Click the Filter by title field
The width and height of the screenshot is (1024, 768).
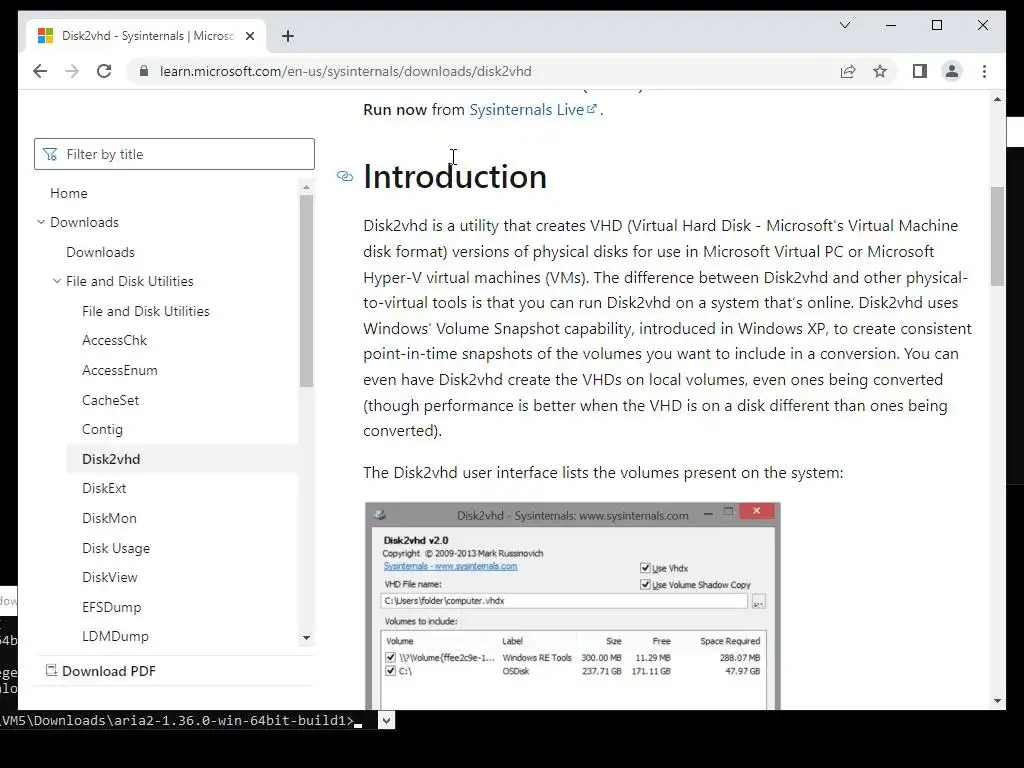[174, 154]
